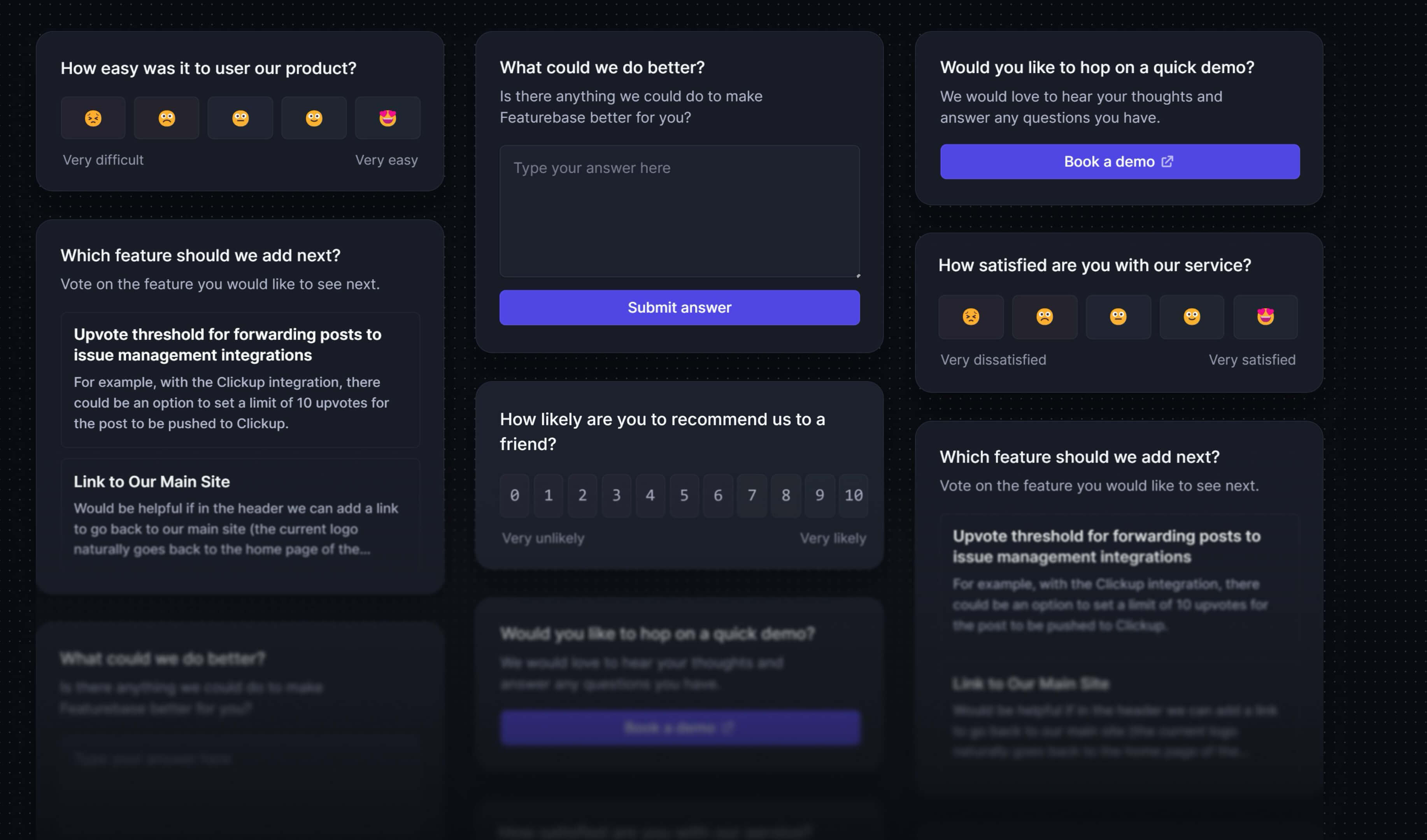
Task: Click the heart-eyes emoji under product ease question
Action: tap(387, 118)
